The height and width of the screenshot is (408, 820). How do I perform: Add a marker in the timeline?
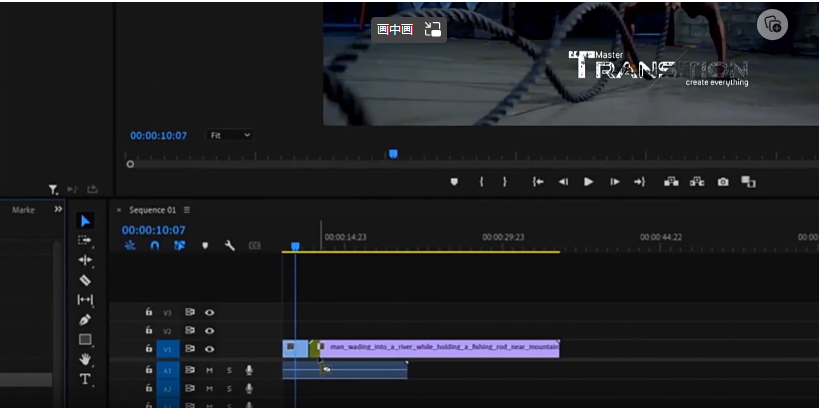click(x=205, y=245)
